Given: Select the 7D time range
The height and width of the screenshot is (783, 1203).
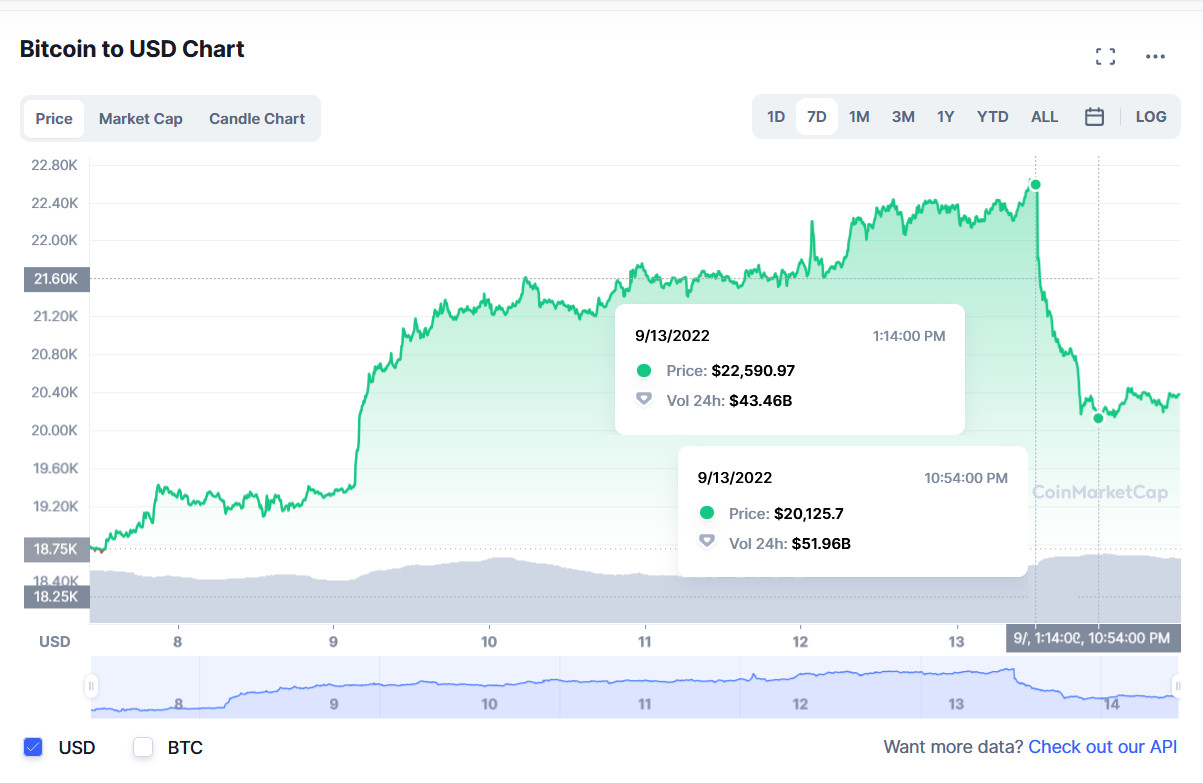Looking at the screenshot, I should [817, 117].
